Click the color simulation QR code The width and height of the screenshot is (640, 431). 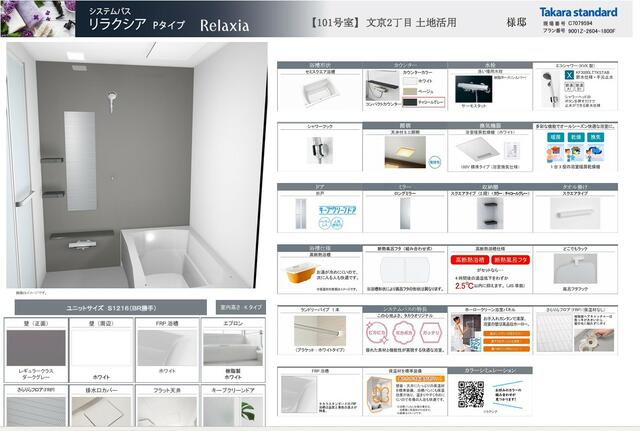pos(471,394)
